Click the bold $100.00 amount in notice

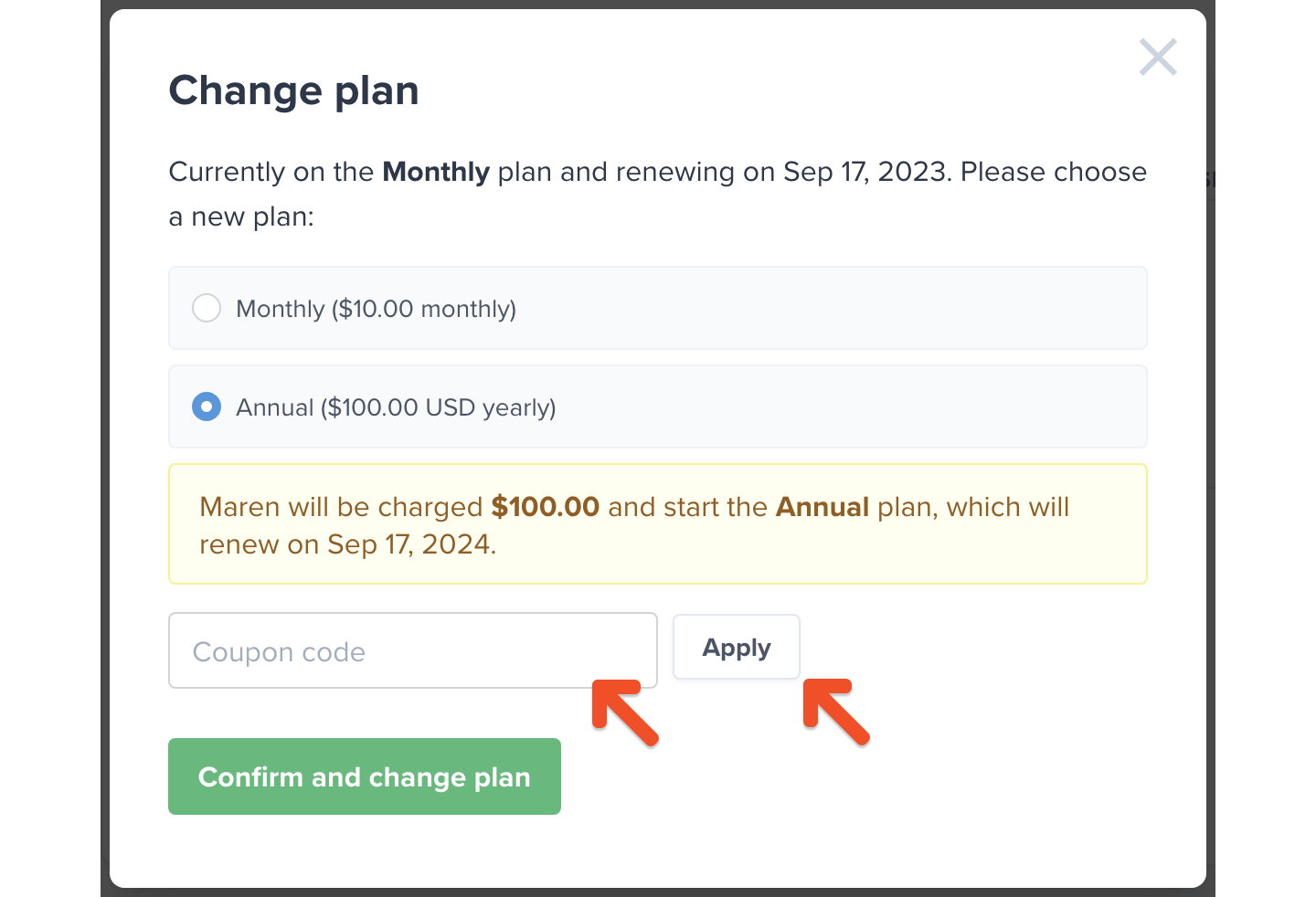pyautogui.click(x=545, y=507)
